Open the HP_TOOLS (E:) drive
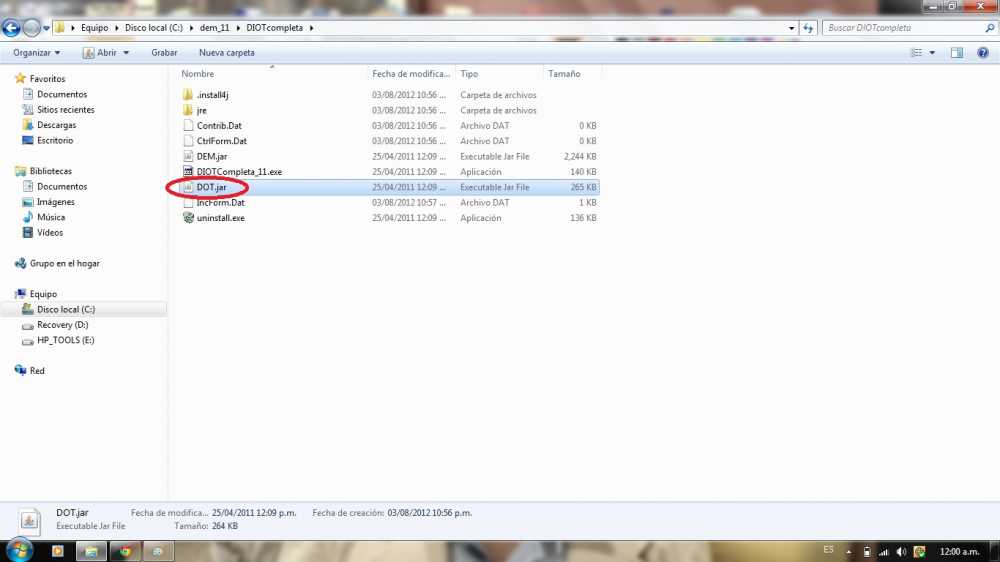 (x=66, y=339)
